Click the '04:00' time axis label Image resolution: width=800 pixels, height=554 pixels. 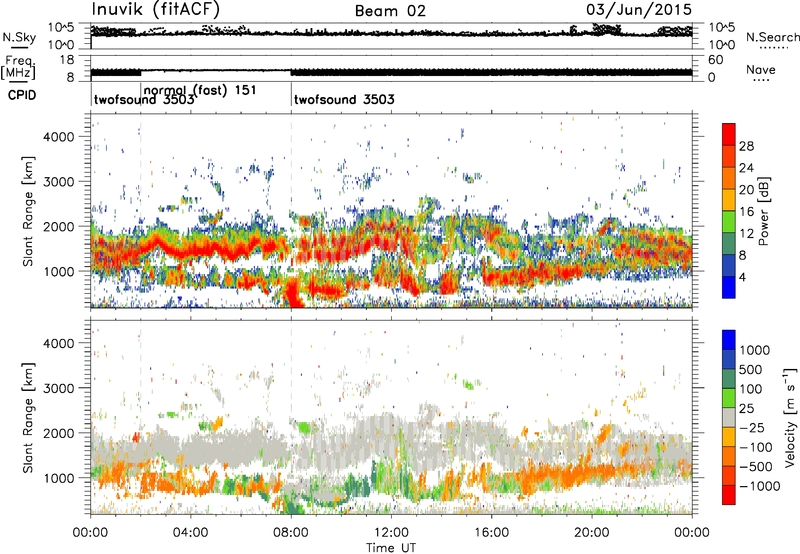190,533
